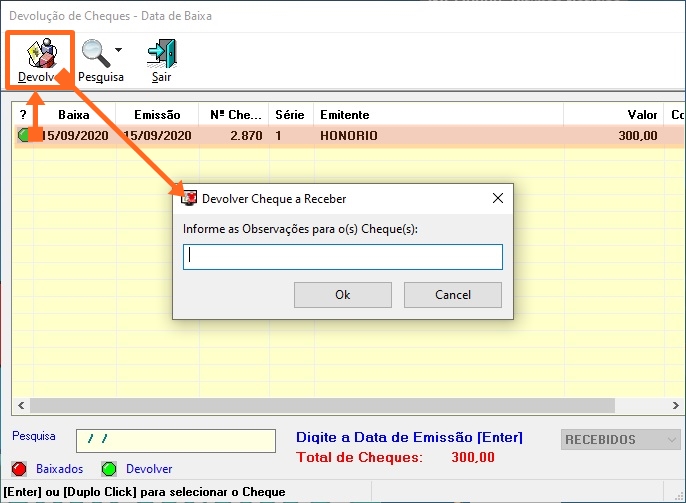Sort by the Emissão column header
This screenshot has height=503, width=686.
point(156,115)
